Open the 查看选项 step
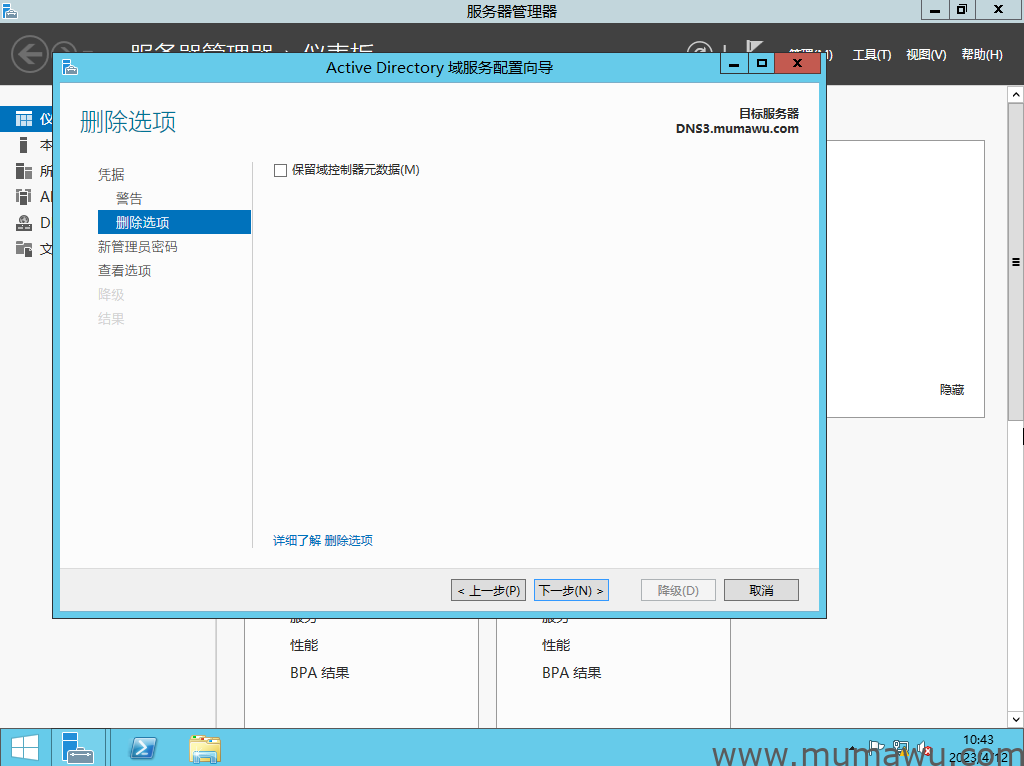The height and width of the screenshot is (766, 1024). click(124, 271)
